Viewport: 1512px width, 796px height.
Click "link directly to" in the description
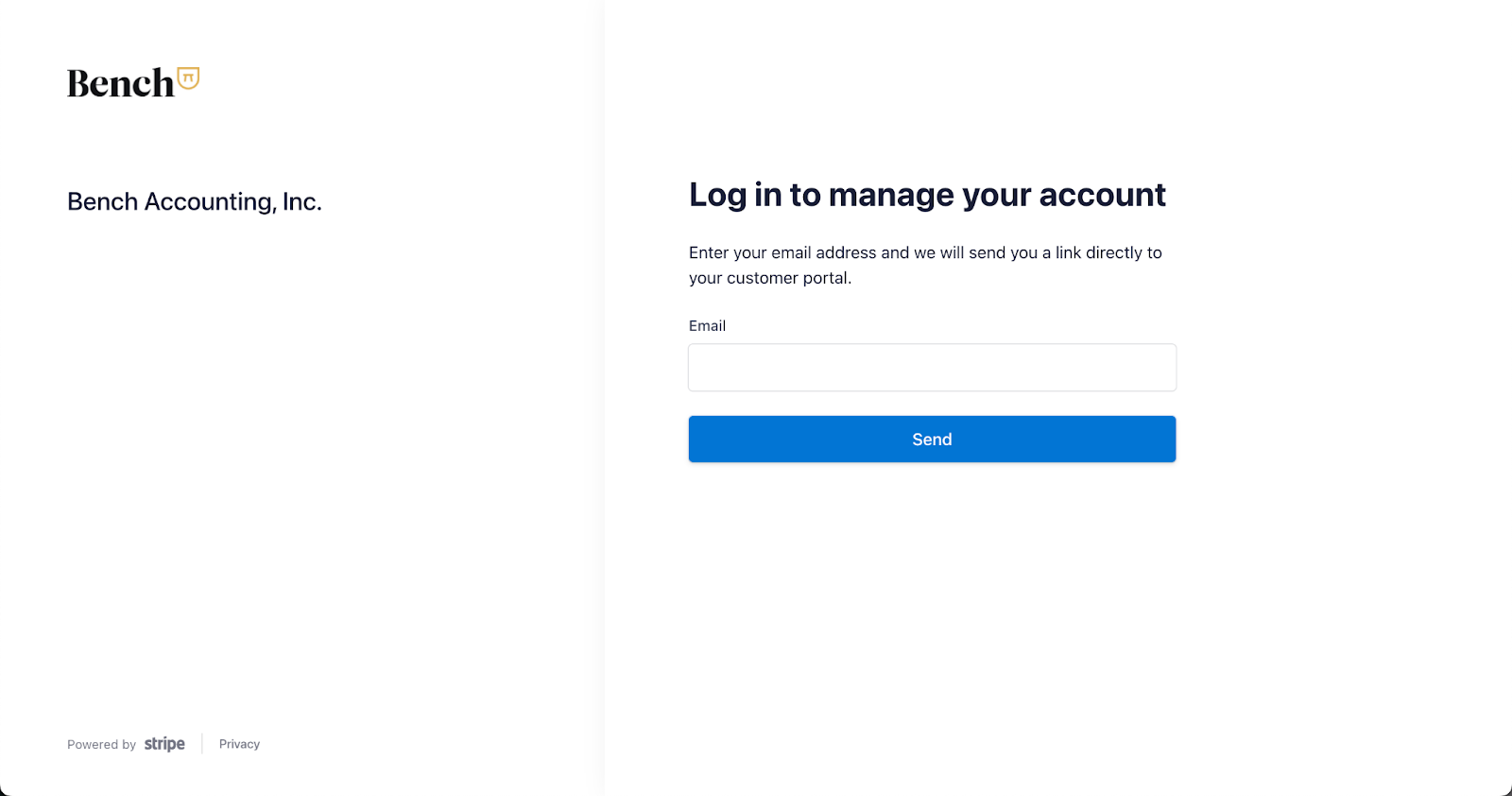[1108, 252]
